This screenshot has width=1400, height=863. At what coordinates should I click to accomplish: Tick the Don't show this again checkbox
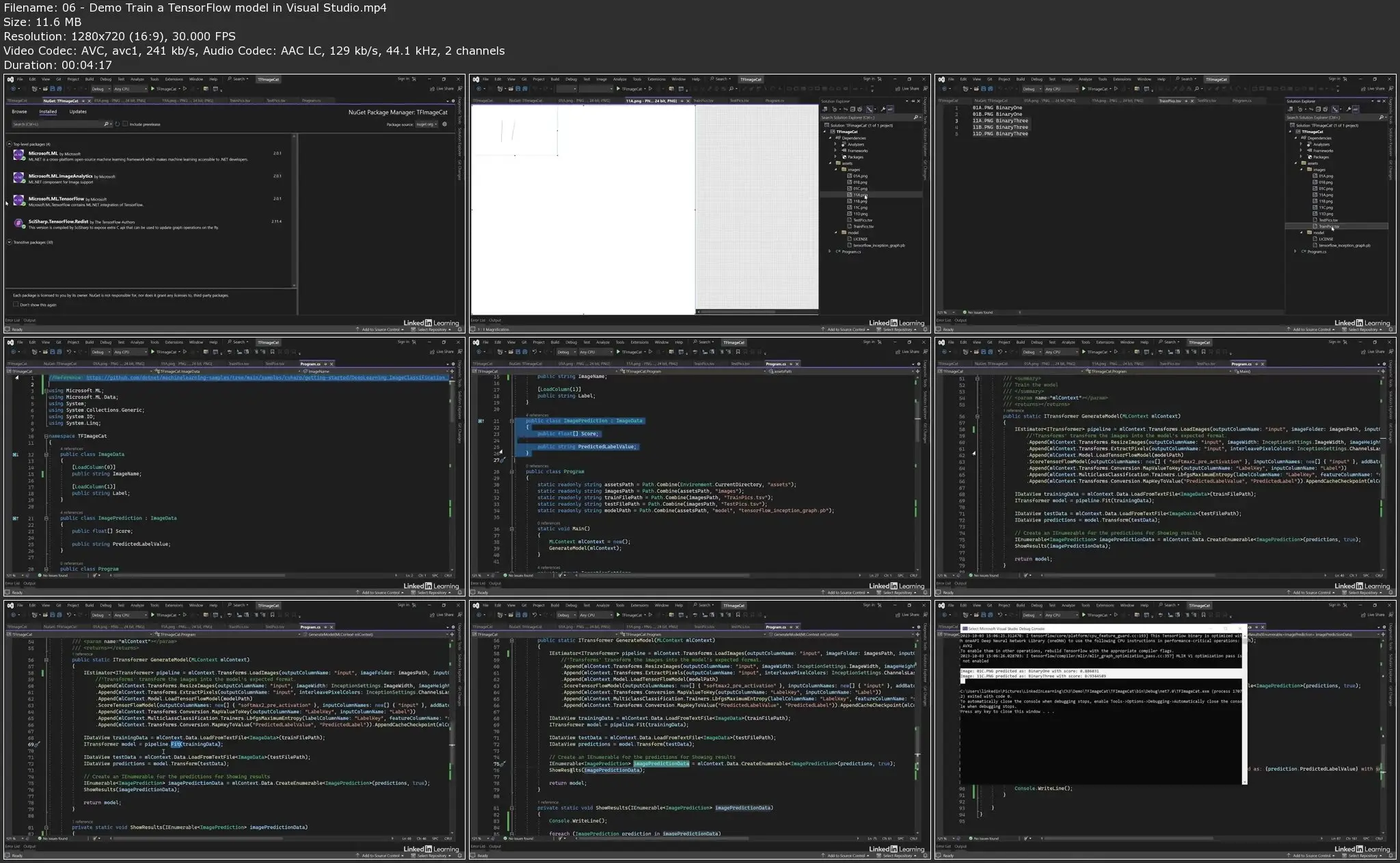tap(16, 305)
